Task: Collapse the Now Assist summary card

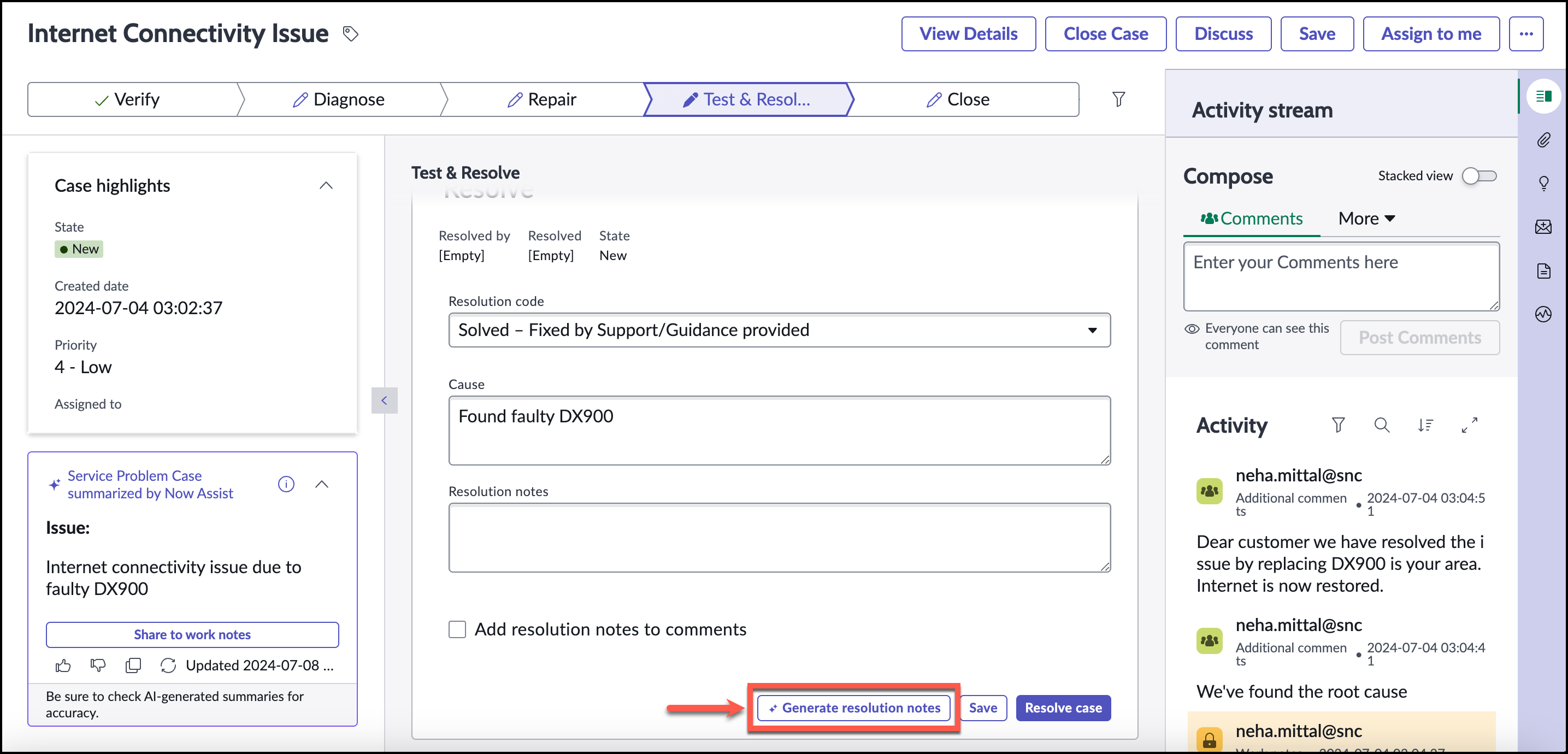Action: click(x=322, y=485)
